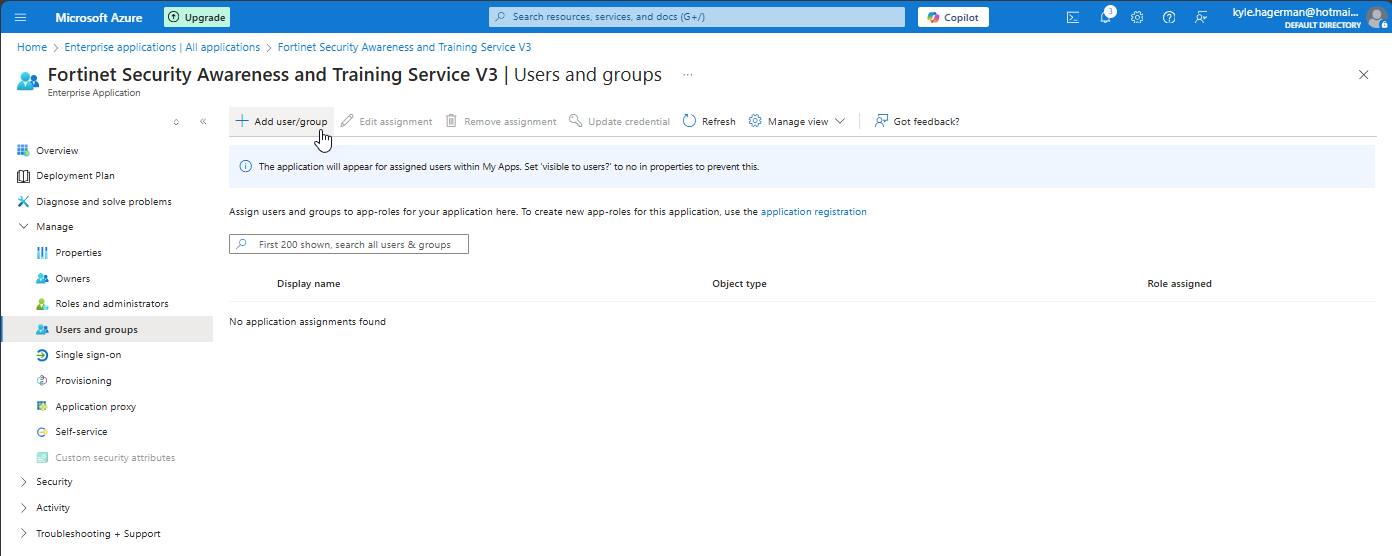Collapse the sidebar with double chevron
The width and height of the screenshot is (1392, 556).
(x=203, y=121)
